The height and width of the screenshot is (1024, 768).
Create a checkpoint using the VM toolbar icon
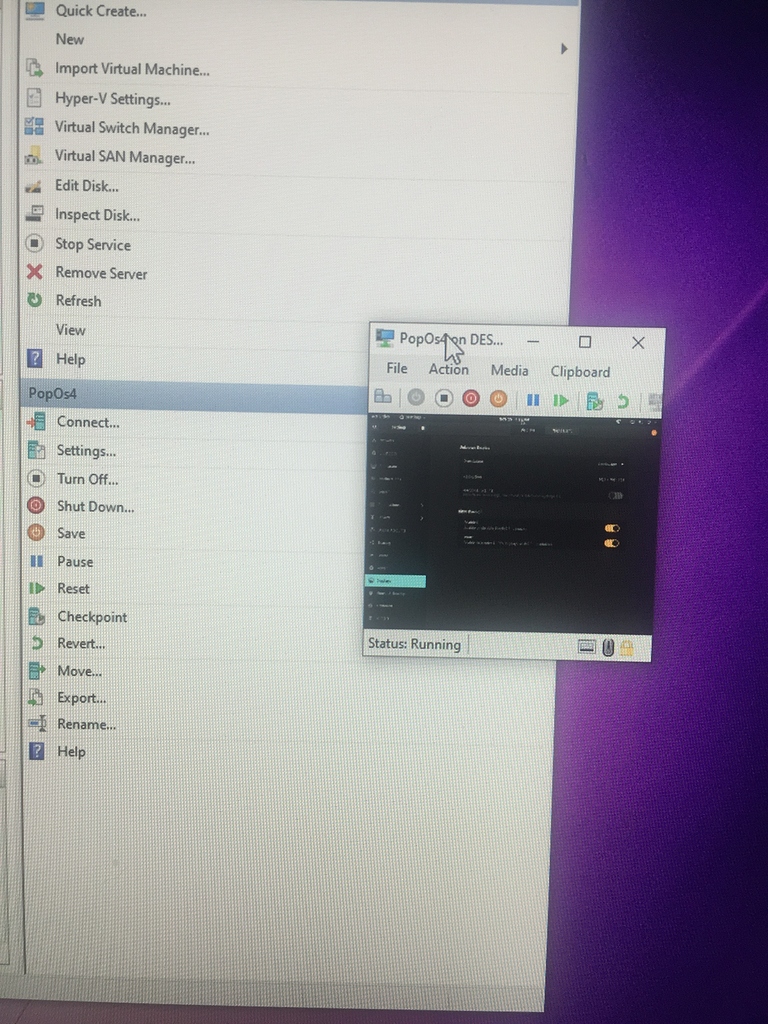coord(595,401)
